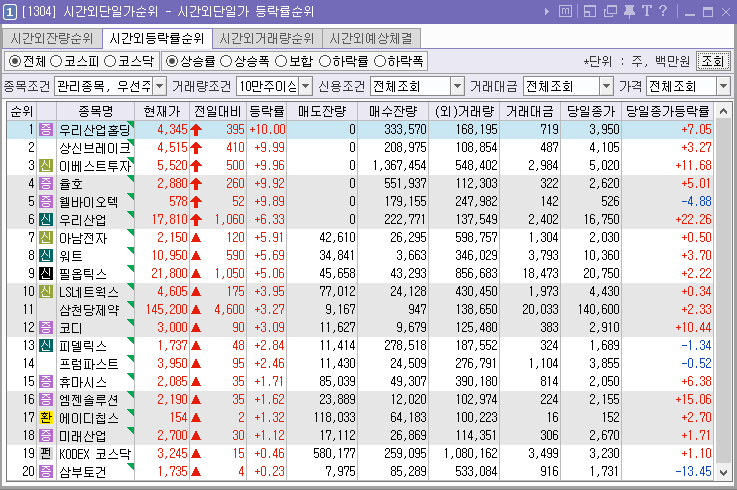737x490 pixels.
Task: Open the 가격 dropdown
Action: click(x=723, y=86)
